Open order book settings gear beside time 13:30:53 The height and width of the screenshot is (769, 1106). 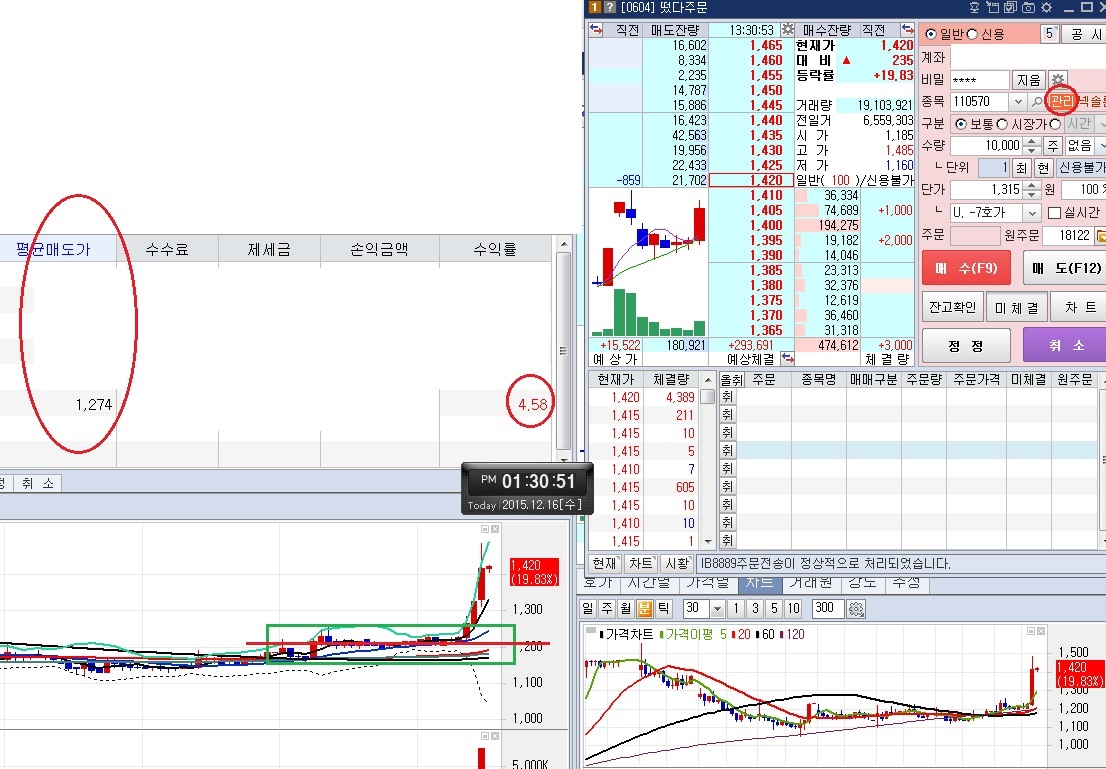tap(787, 30)
